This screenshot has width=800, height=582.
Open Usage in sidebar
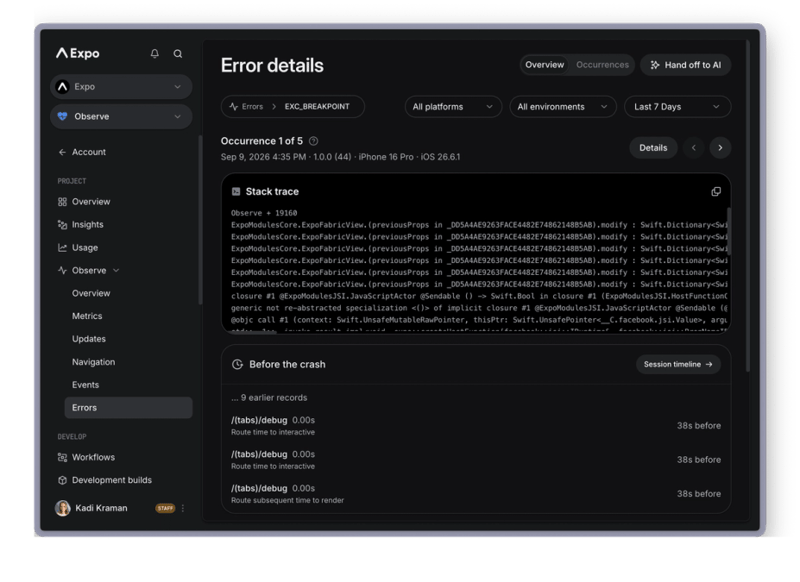[x=78, y=247]
